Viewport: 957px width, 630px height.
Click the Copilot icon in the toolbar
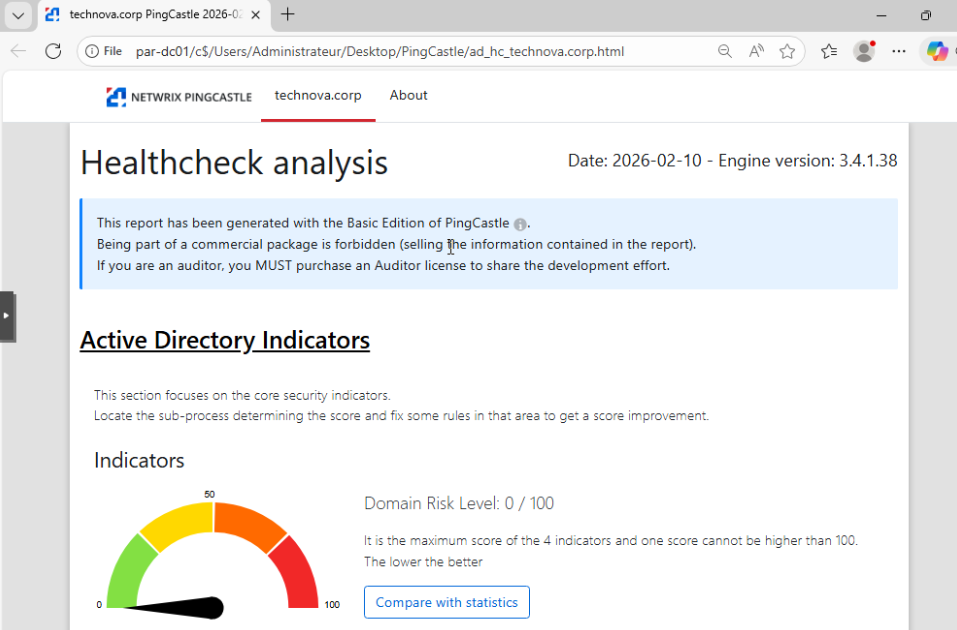(x=938, y=51)
